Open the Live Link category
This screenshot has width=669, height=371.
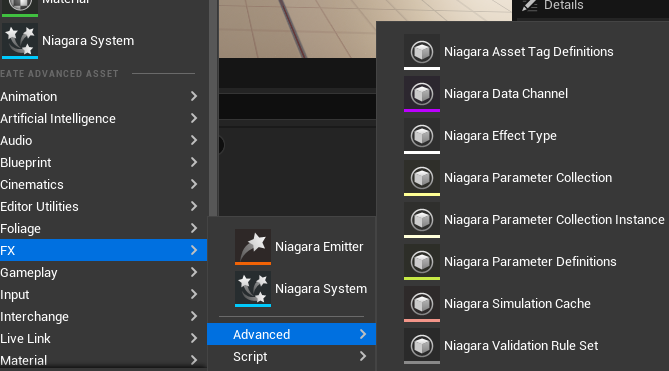point(103,339)
